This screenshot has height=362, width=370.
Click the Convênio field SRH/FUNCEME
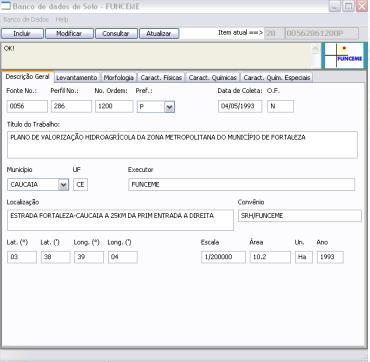coord(300,216)
